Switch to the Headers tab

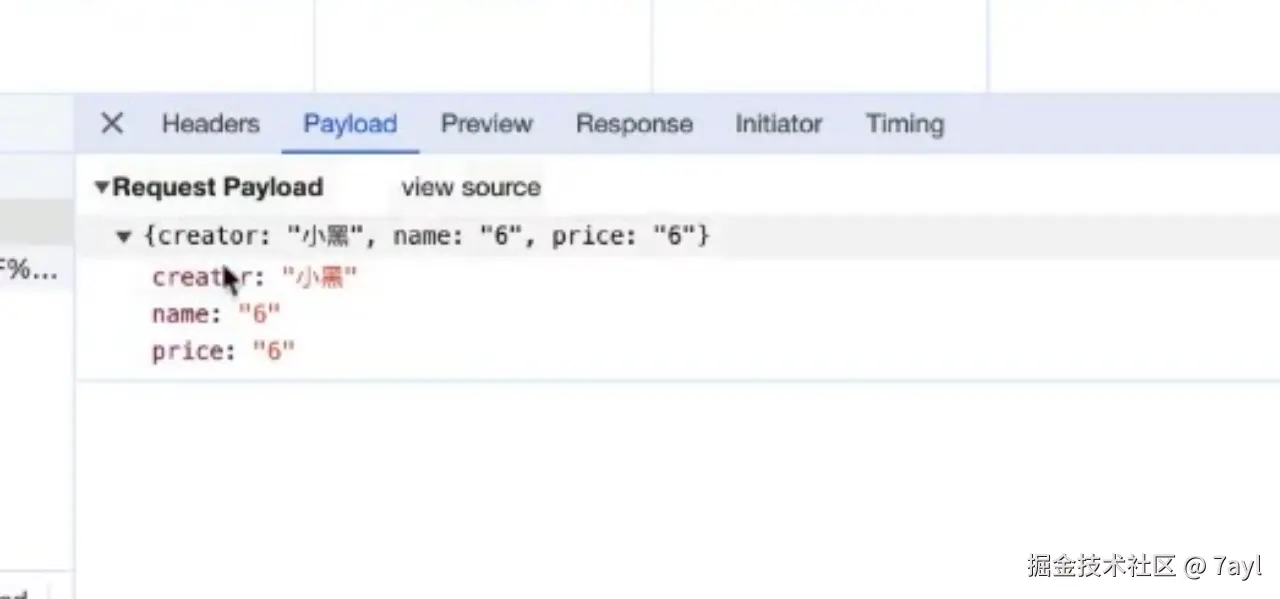tap(210, 124)
